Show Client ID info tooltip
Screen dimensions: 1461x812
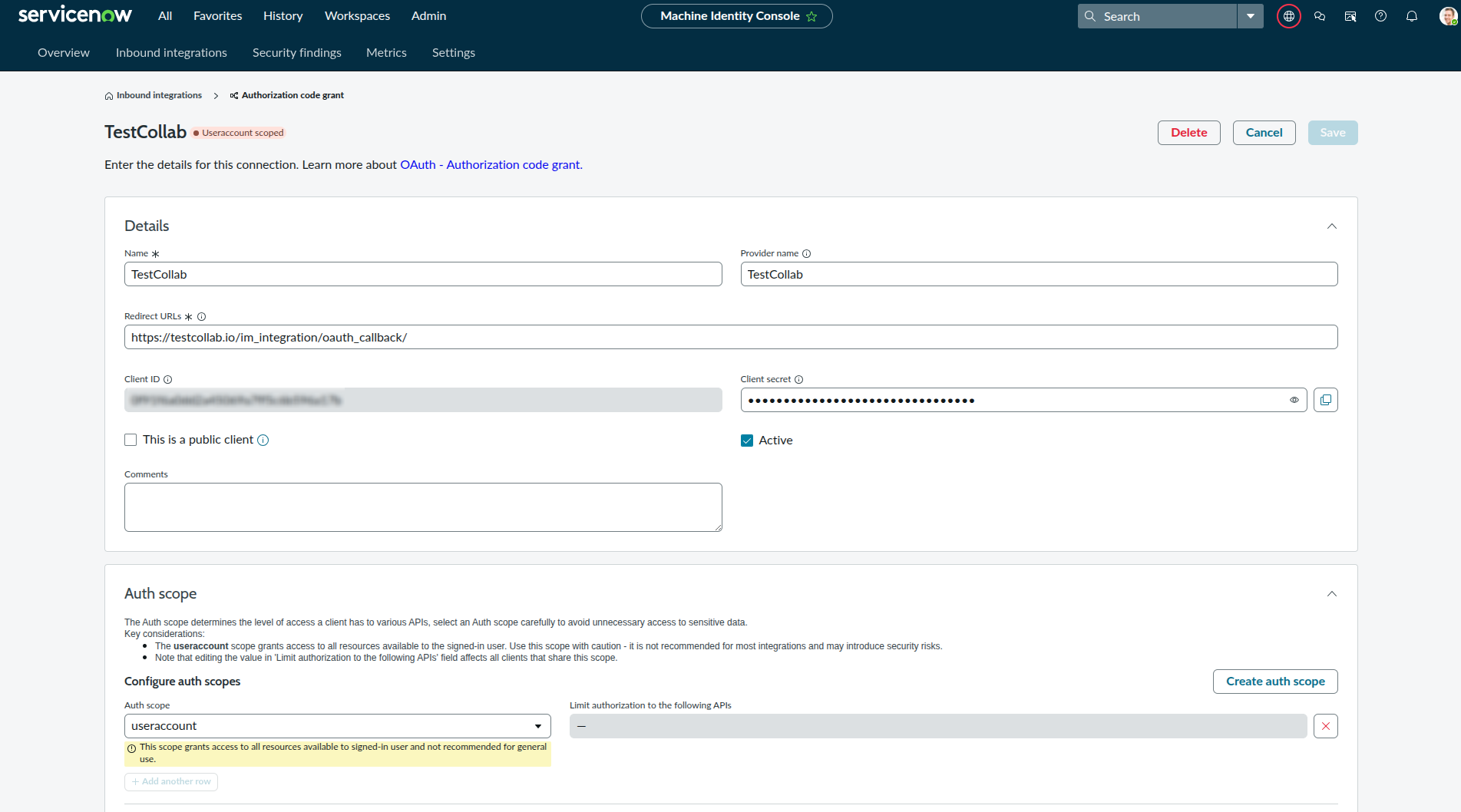tap(167, 380)
